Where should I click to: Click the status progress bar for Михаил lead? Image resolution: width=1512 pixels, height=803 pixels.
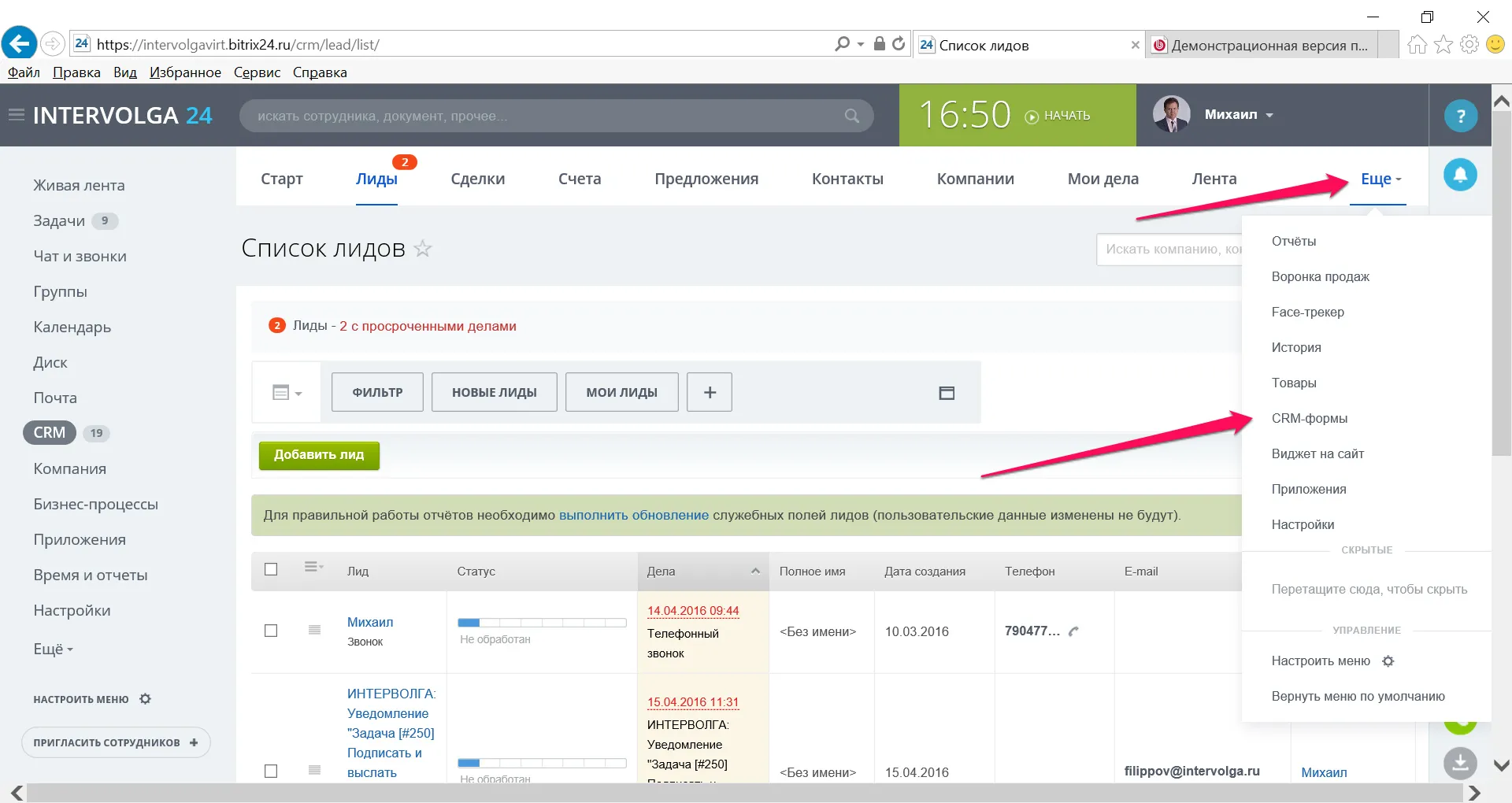coord(542,623)
